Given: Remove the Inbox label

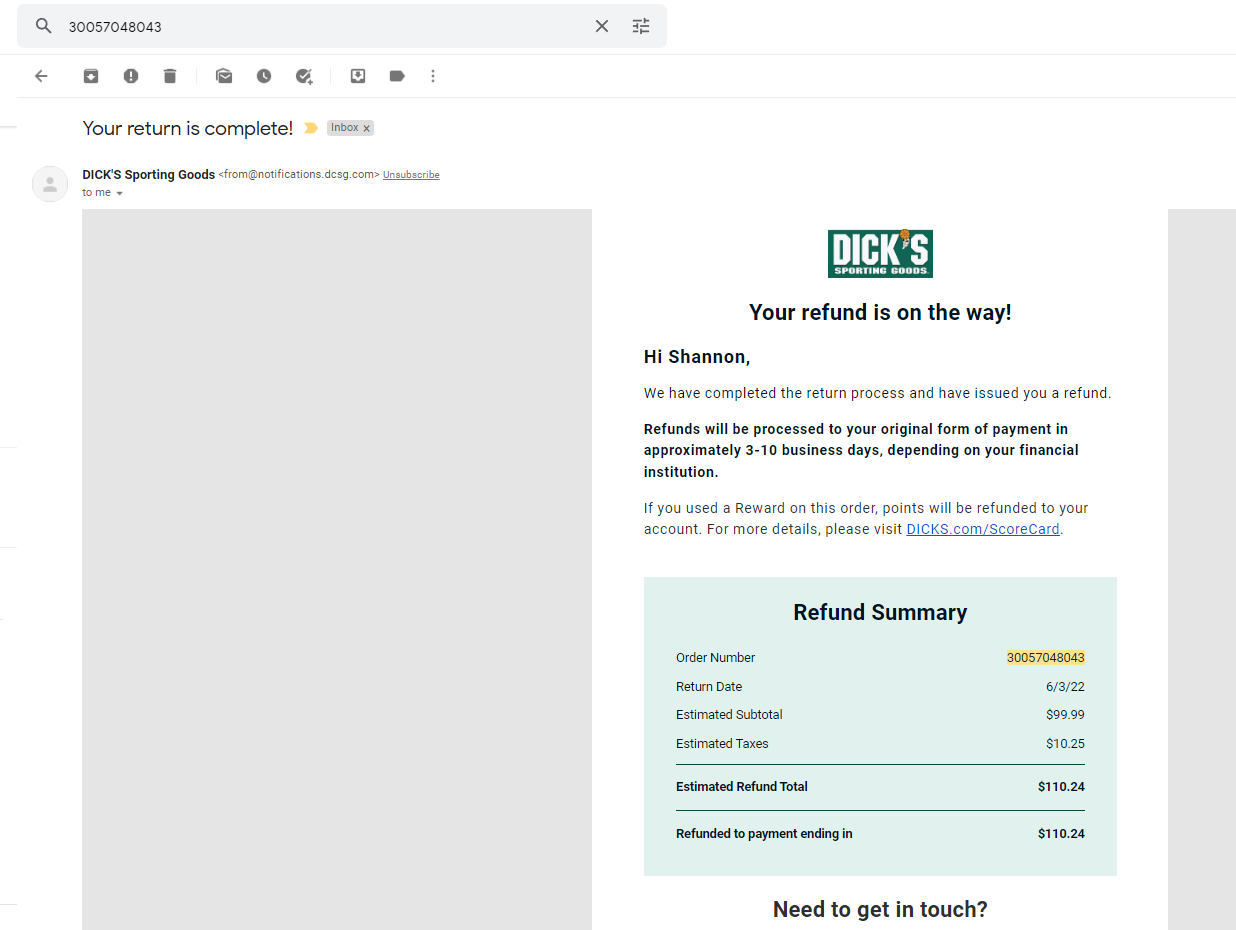Looking at the screenshot, I should [367, 128].
